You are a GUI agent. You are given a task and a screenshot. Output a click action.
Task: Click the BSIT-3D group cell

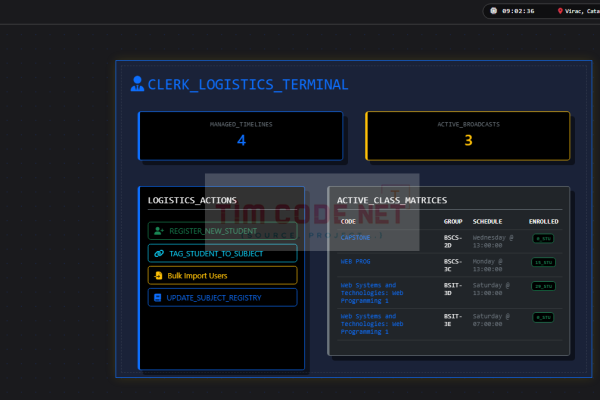tap(453, 289)
